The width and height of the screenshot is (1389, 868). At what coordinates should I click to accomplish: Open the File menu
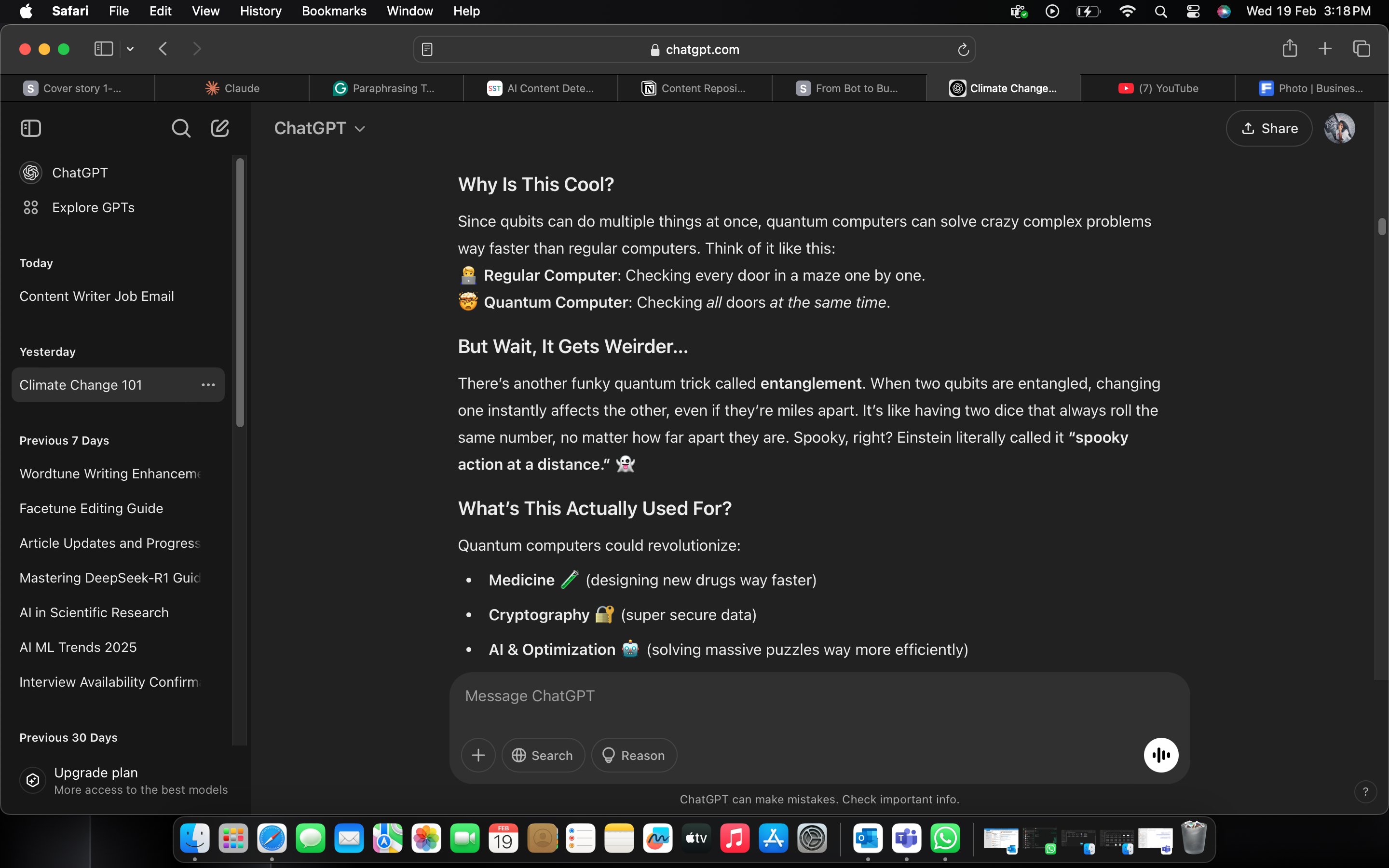(119, 11)
